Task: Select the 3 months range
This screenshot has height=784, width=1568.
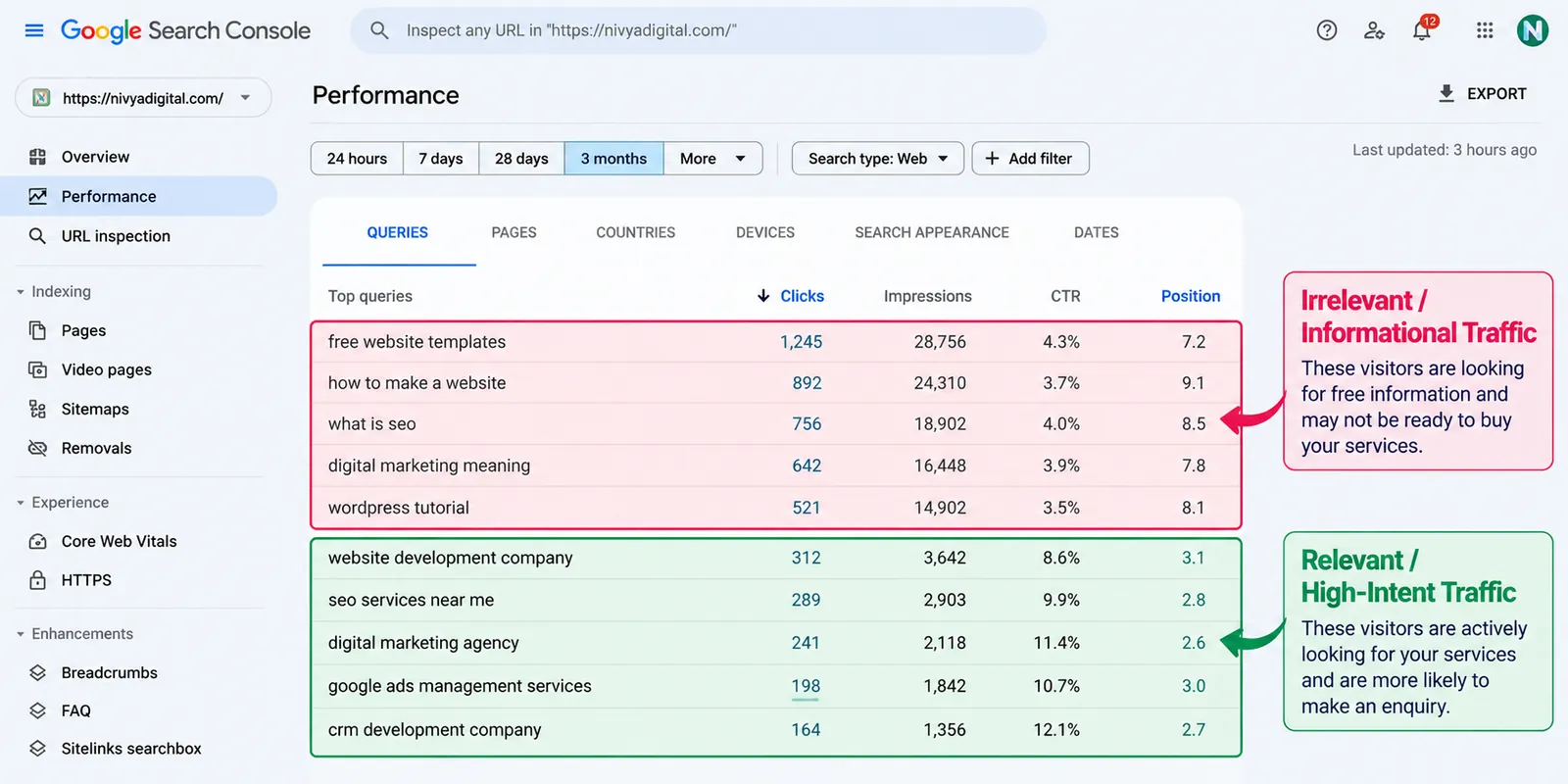Action: pos(613,159)
